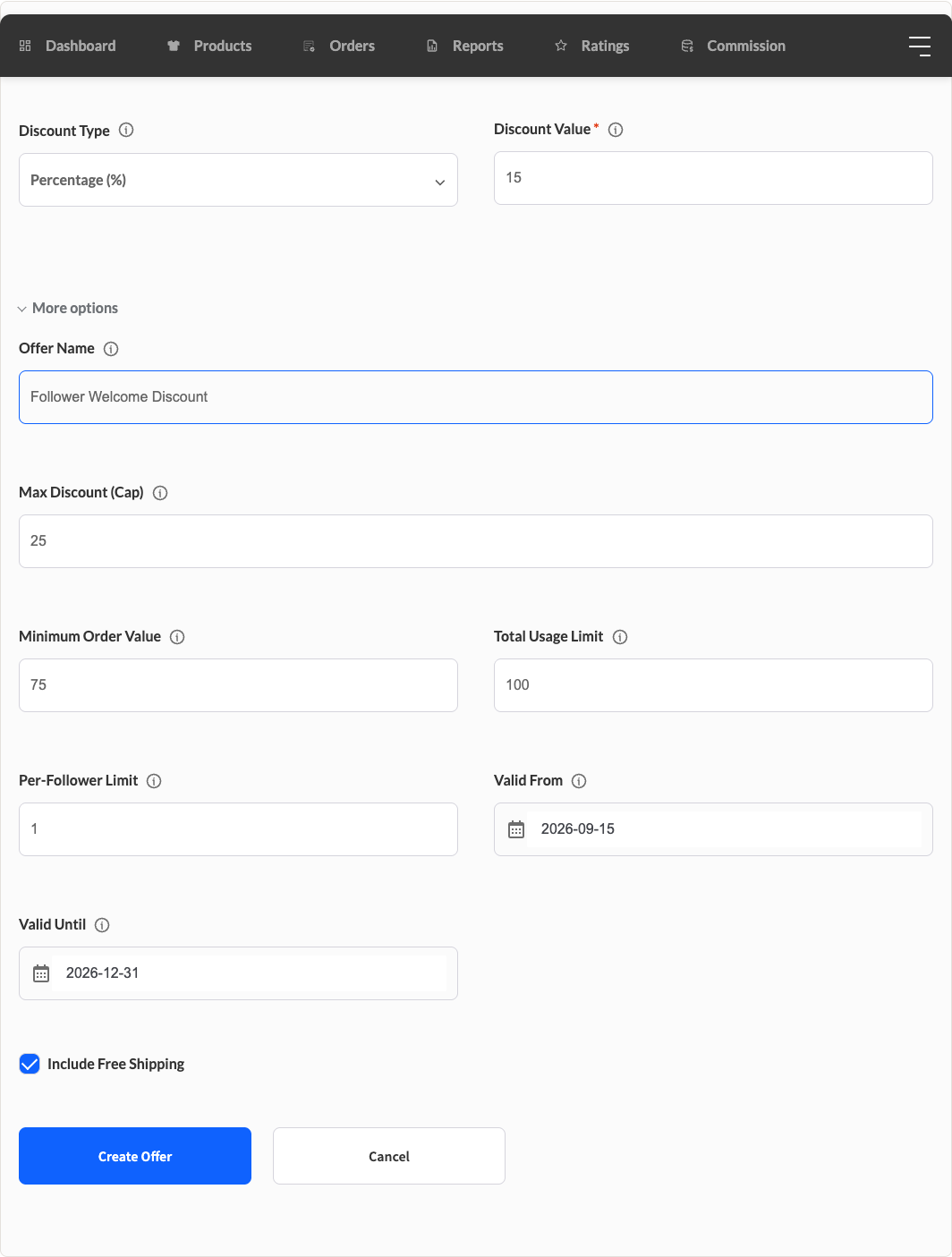Open the Discount Type dropdown
Viewport: 952px width, 1257px height.
pos(238,180)
